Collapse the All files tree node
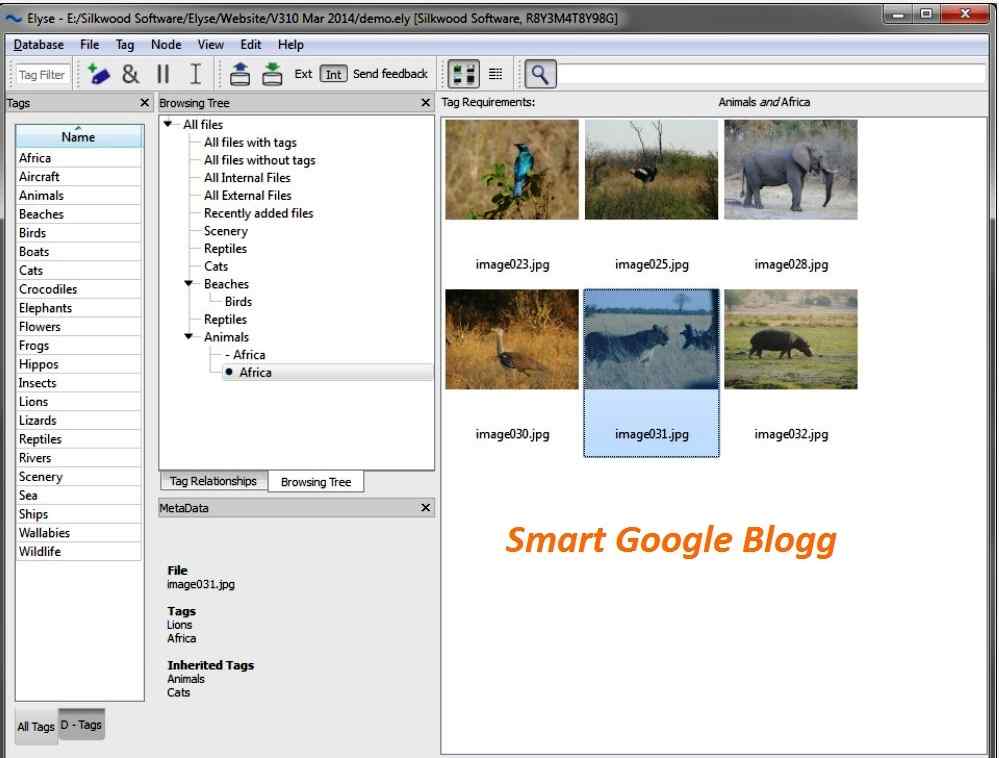999x758 pixels. (x=167, y=124)
